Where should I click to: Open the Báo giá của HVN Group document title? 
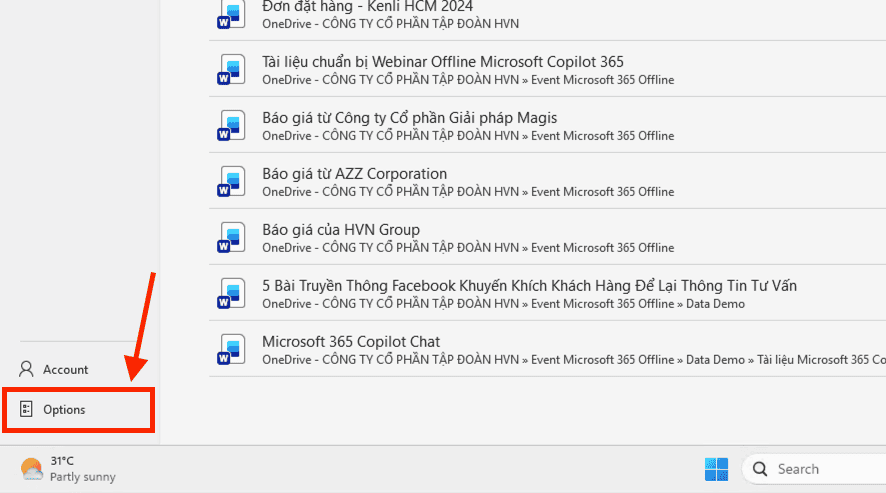click(341, 229)
